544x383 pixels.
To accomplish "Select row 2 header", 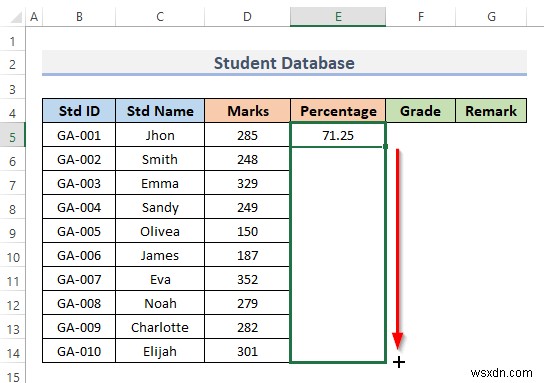I will [x=12, y=64].
